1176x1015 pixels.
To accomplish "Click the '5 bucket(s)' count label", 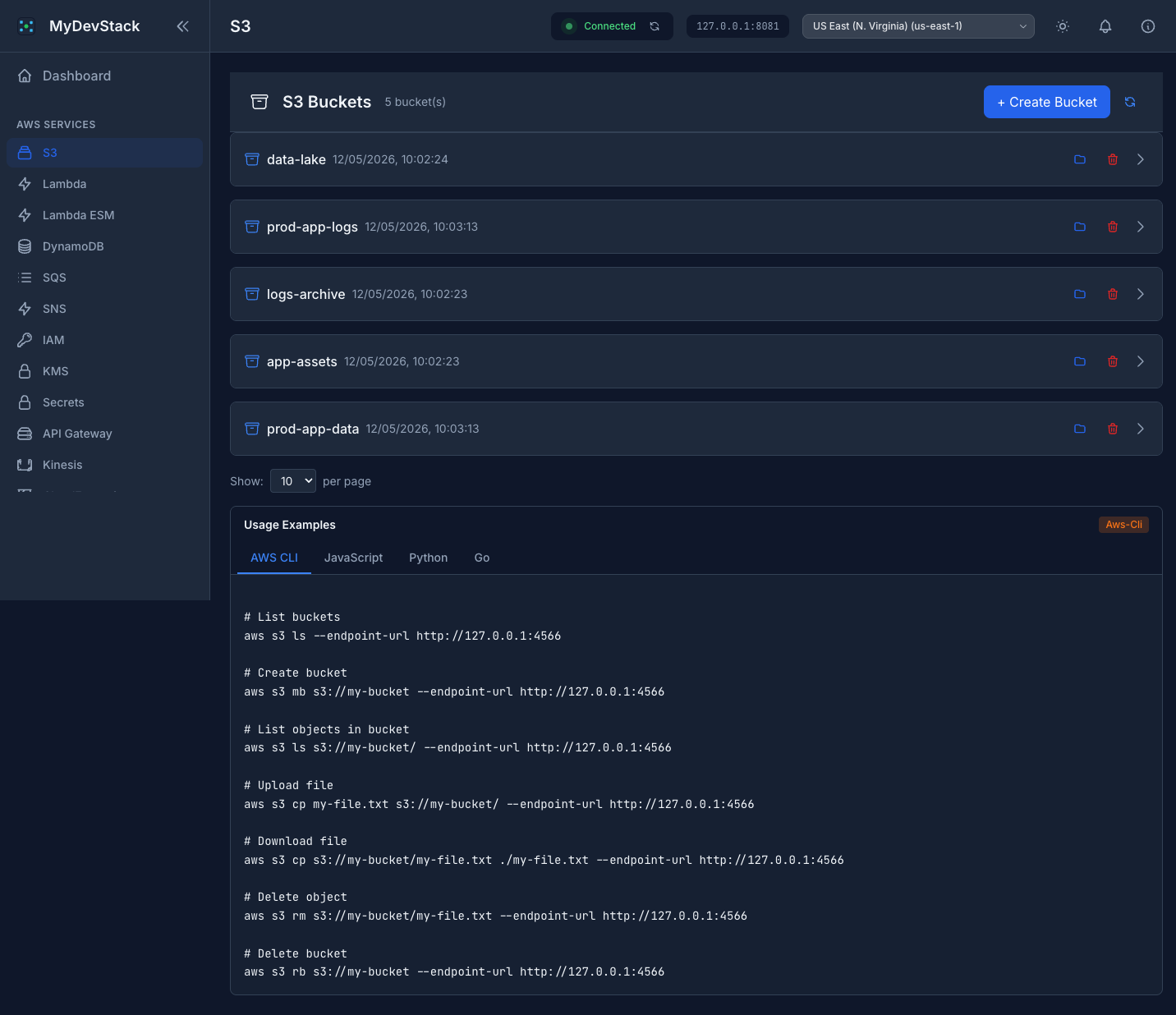I will click(x=416, y=102).
